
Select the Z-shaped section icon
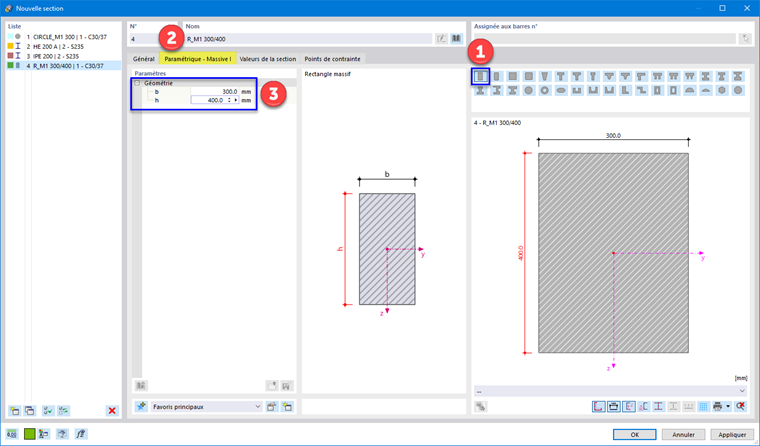(641, 90)
